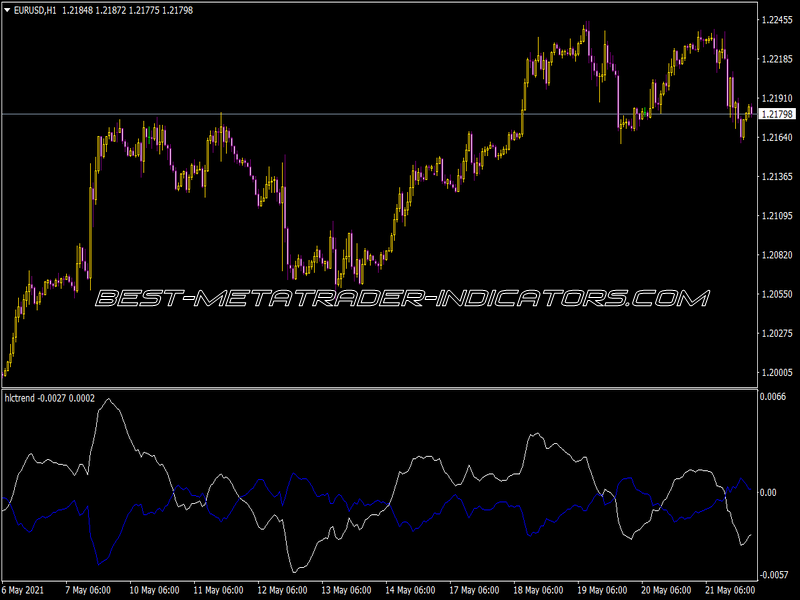800x600 pixels.
Task: Click the 1.22185 price scale value
Action: [777, 59]
